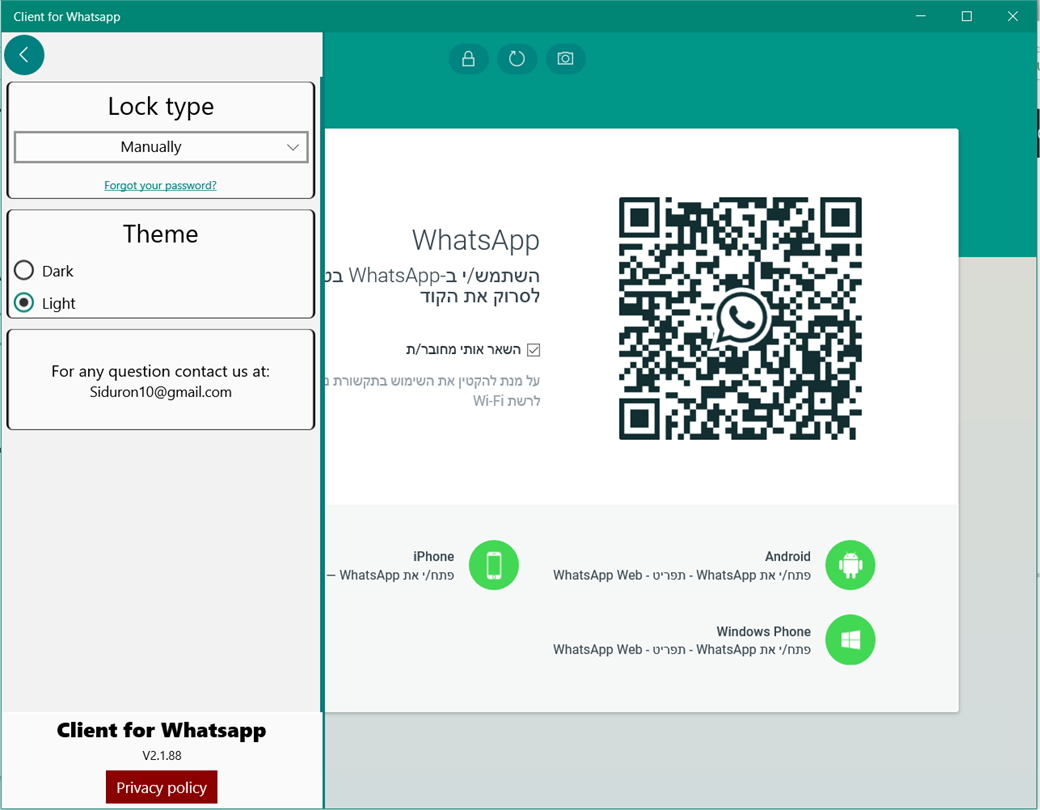Select the Dark theme radio button
This screenshot has height=810, width=1040.
[24, 271]
